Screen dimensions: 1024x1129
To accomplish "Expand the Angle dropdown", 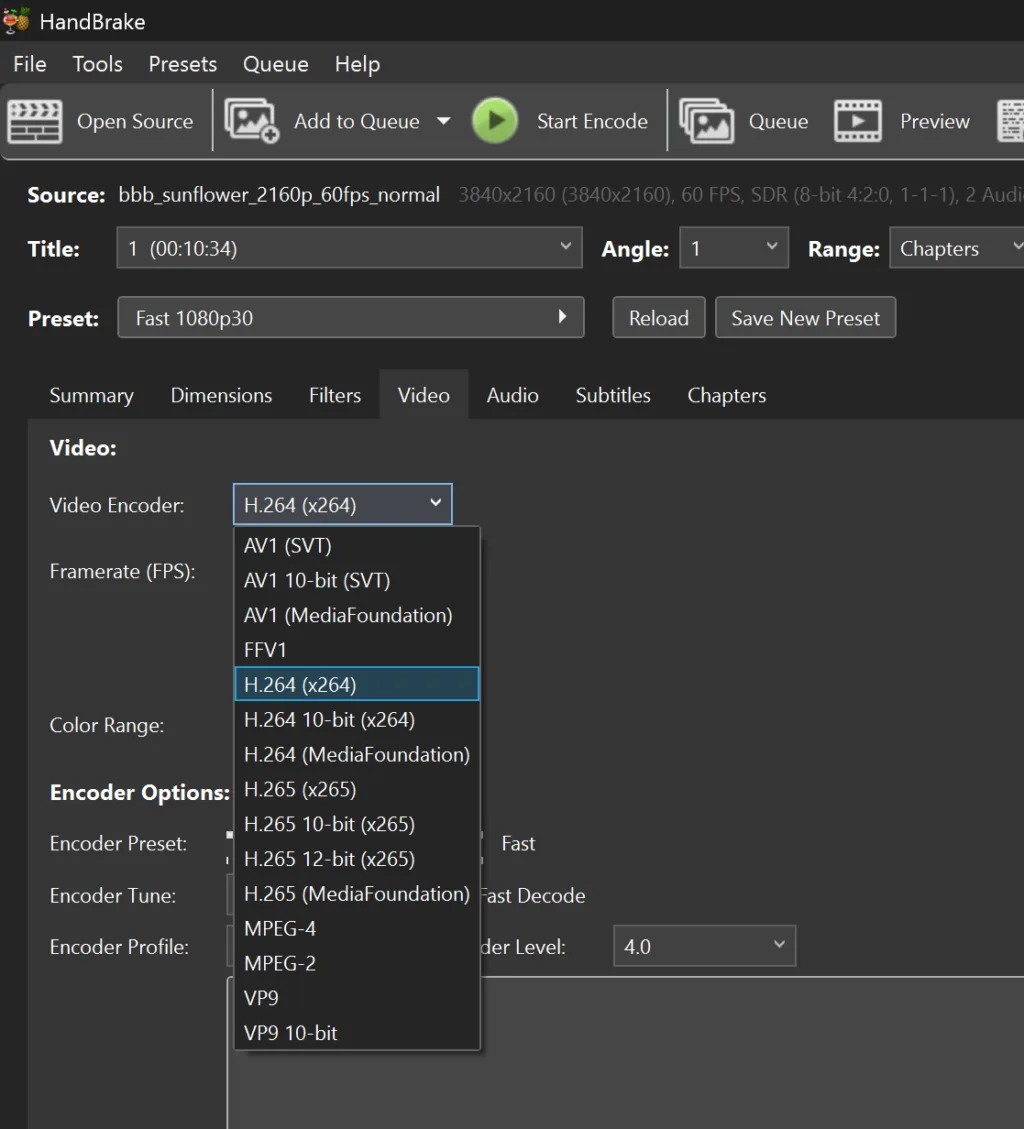I will click(x=734, y=248).
